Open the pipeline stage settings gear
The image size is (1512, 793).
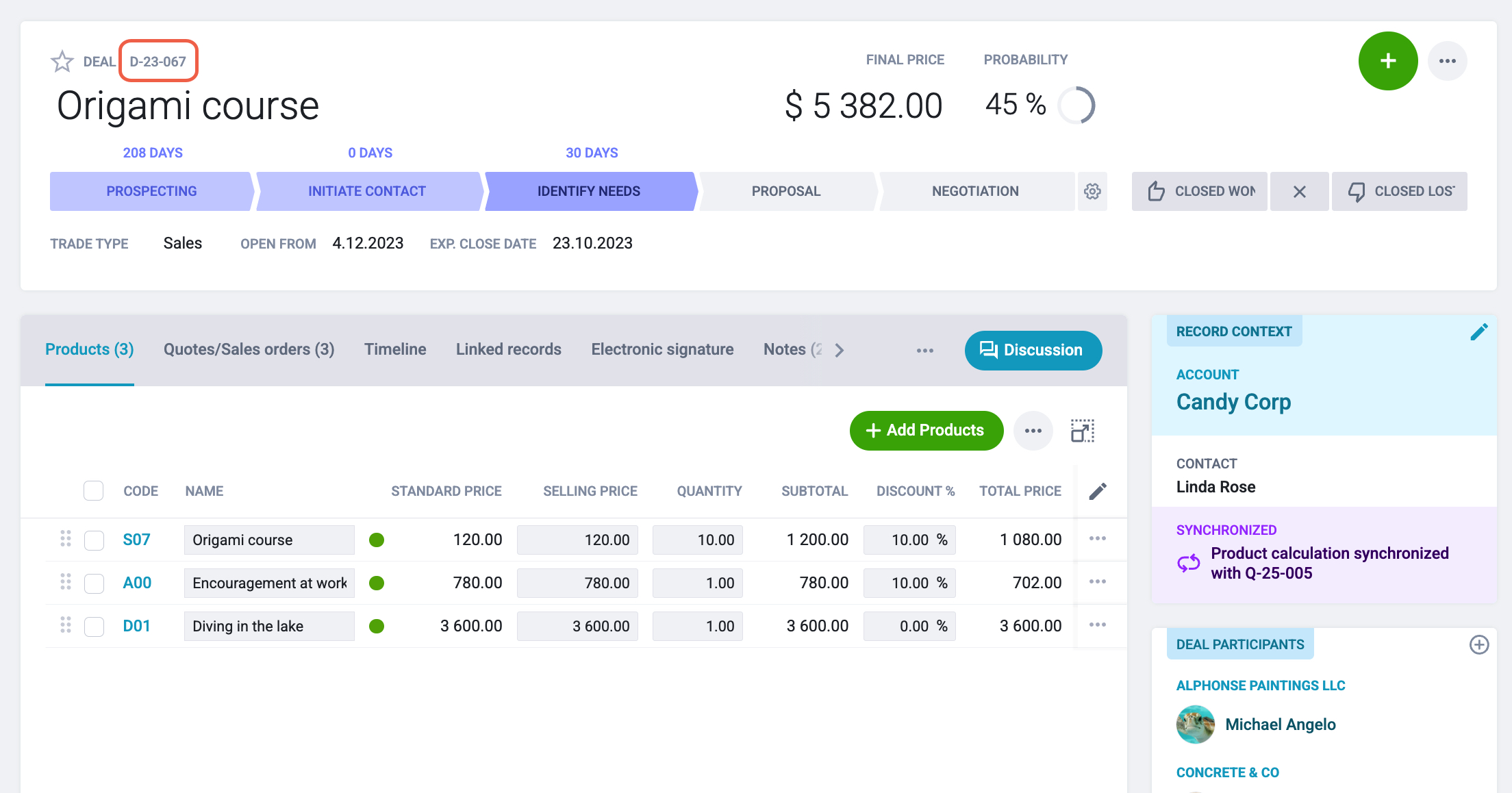coord(1092,191)
